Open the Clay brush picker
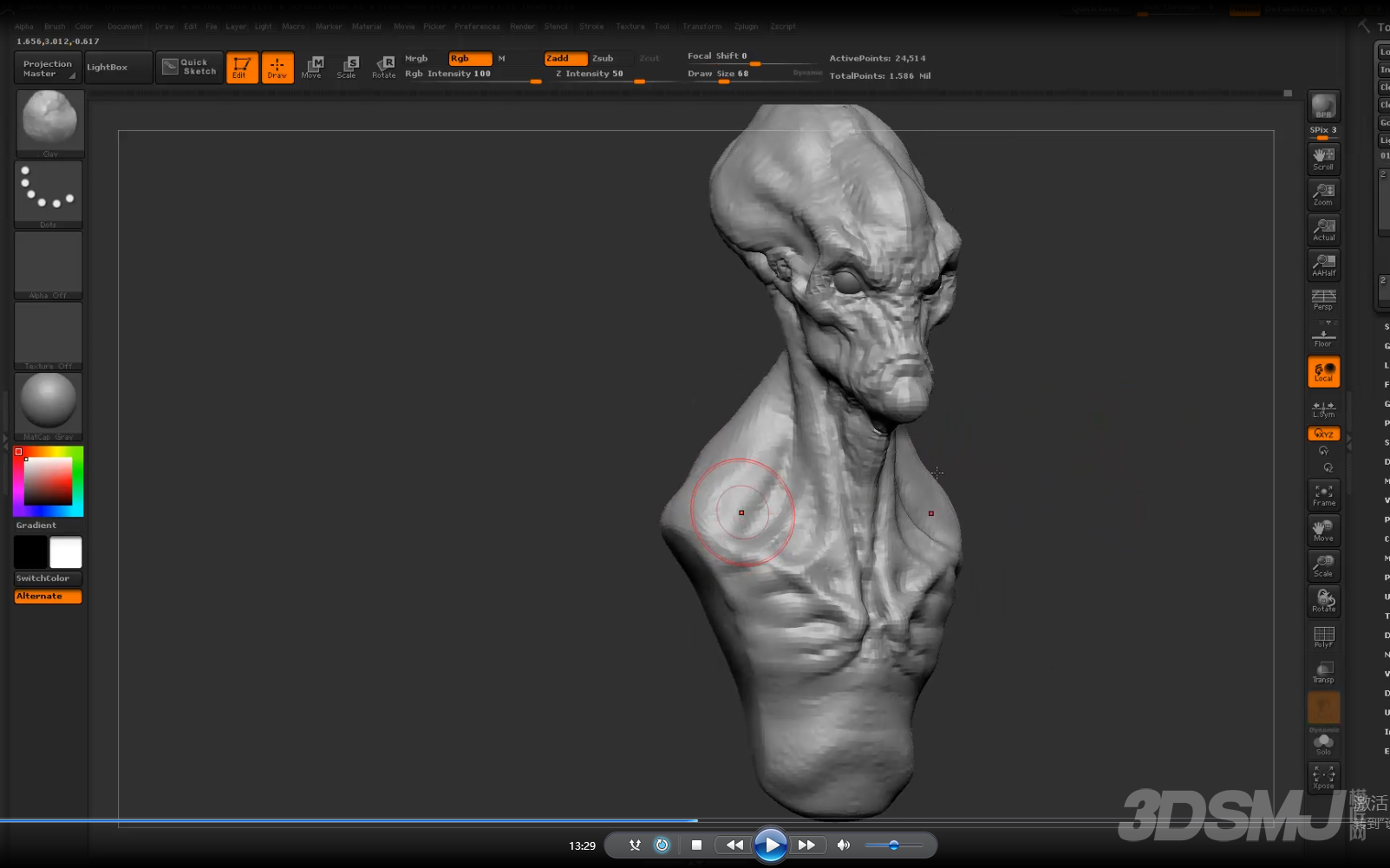 click(49, 123)
